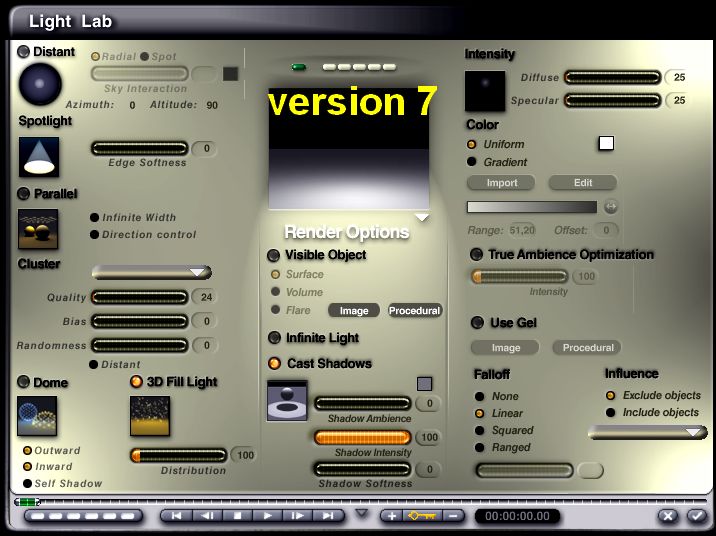Screen dimensions: 716x536
Task: Click Use Gel Procedural button
Action: 587,347
